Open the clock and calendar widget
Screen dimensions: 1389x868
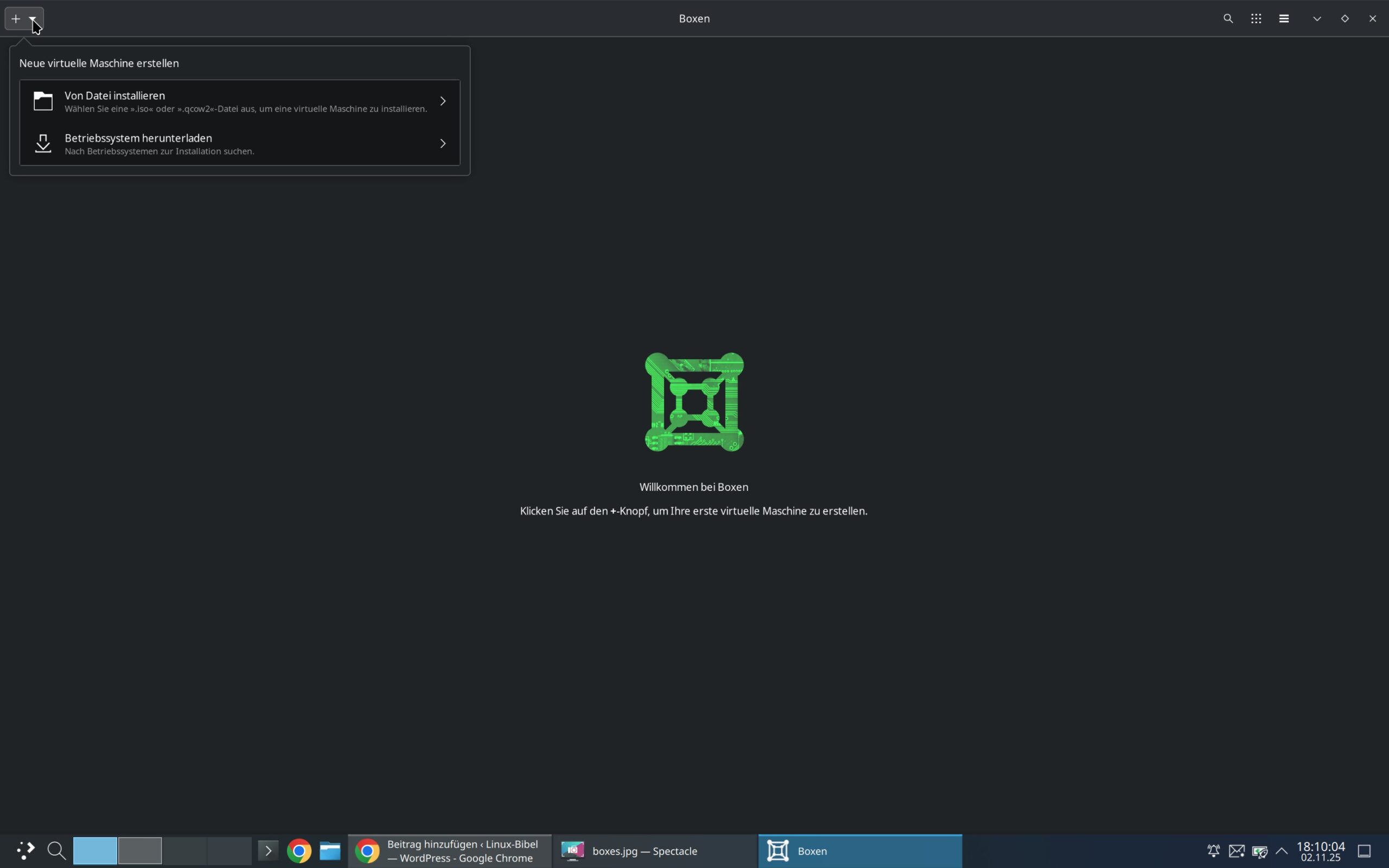coord(1321,851)
